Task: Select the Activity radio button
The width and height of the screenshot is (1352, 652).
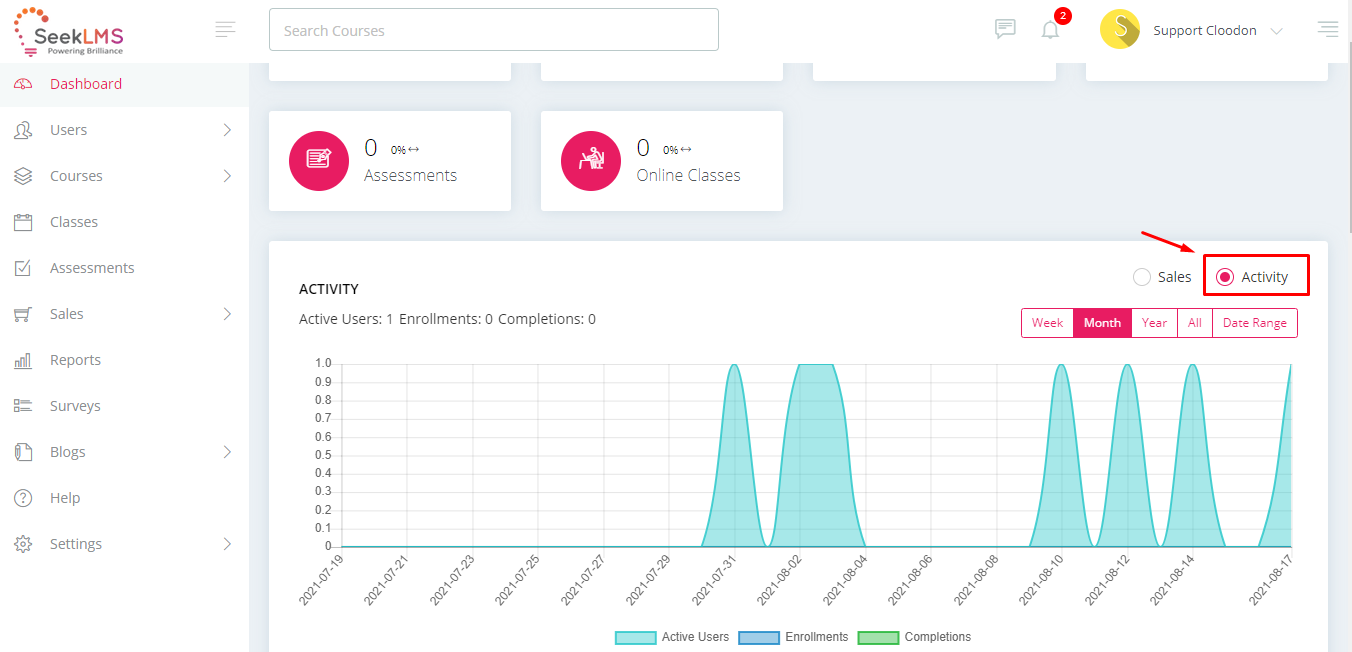Action: (1225, 277)
